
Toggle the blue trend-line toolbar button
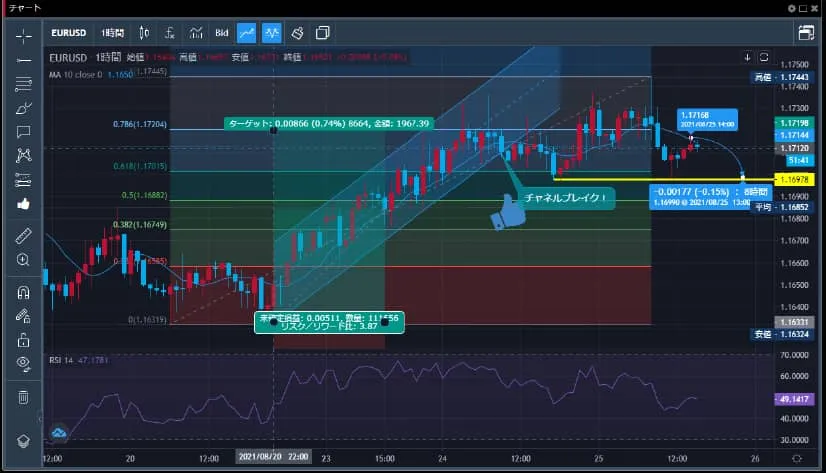[247, 33]
